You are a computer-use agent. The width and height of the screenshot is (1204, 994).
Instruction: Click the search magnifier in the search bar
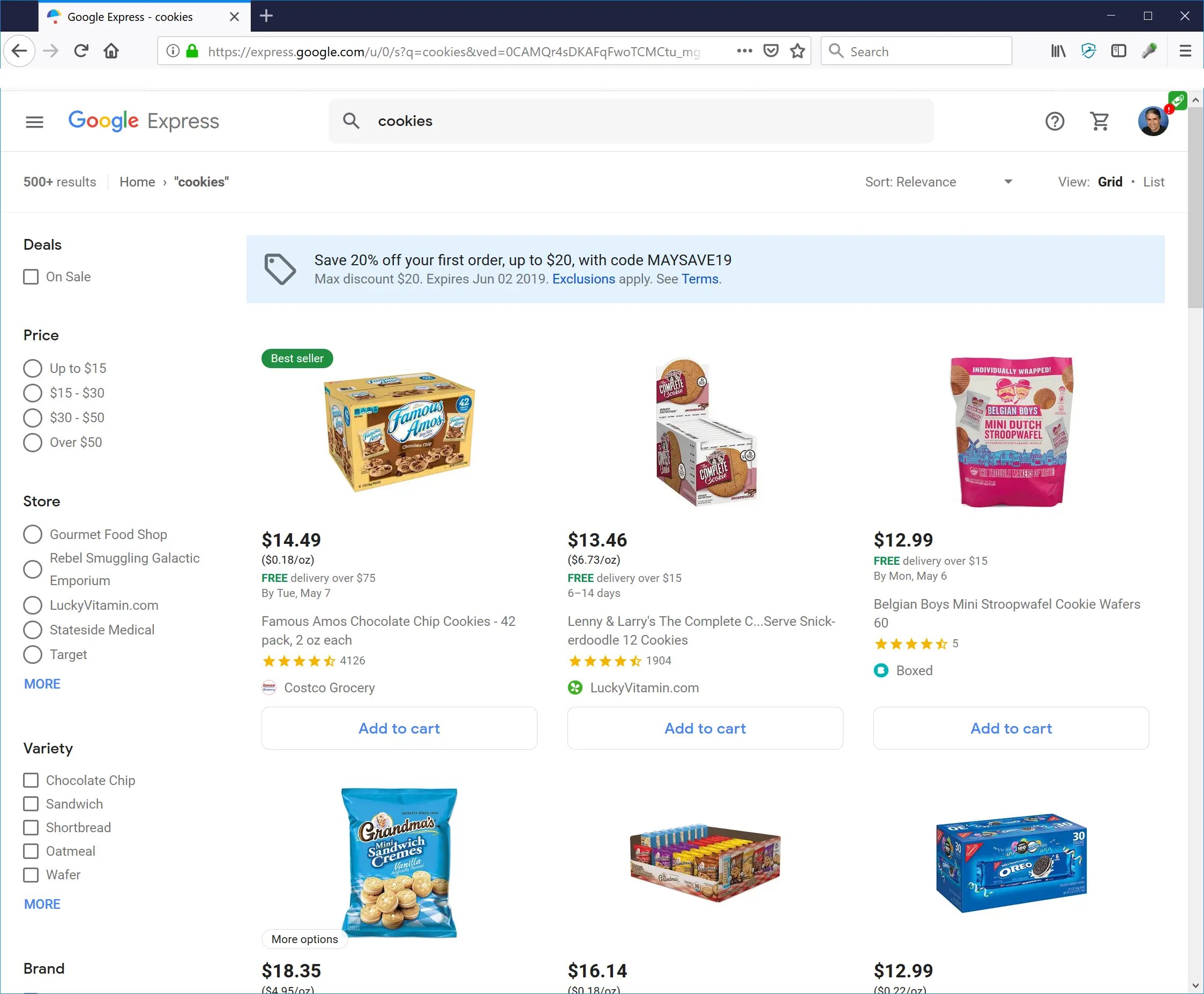(x=352, y=121)
